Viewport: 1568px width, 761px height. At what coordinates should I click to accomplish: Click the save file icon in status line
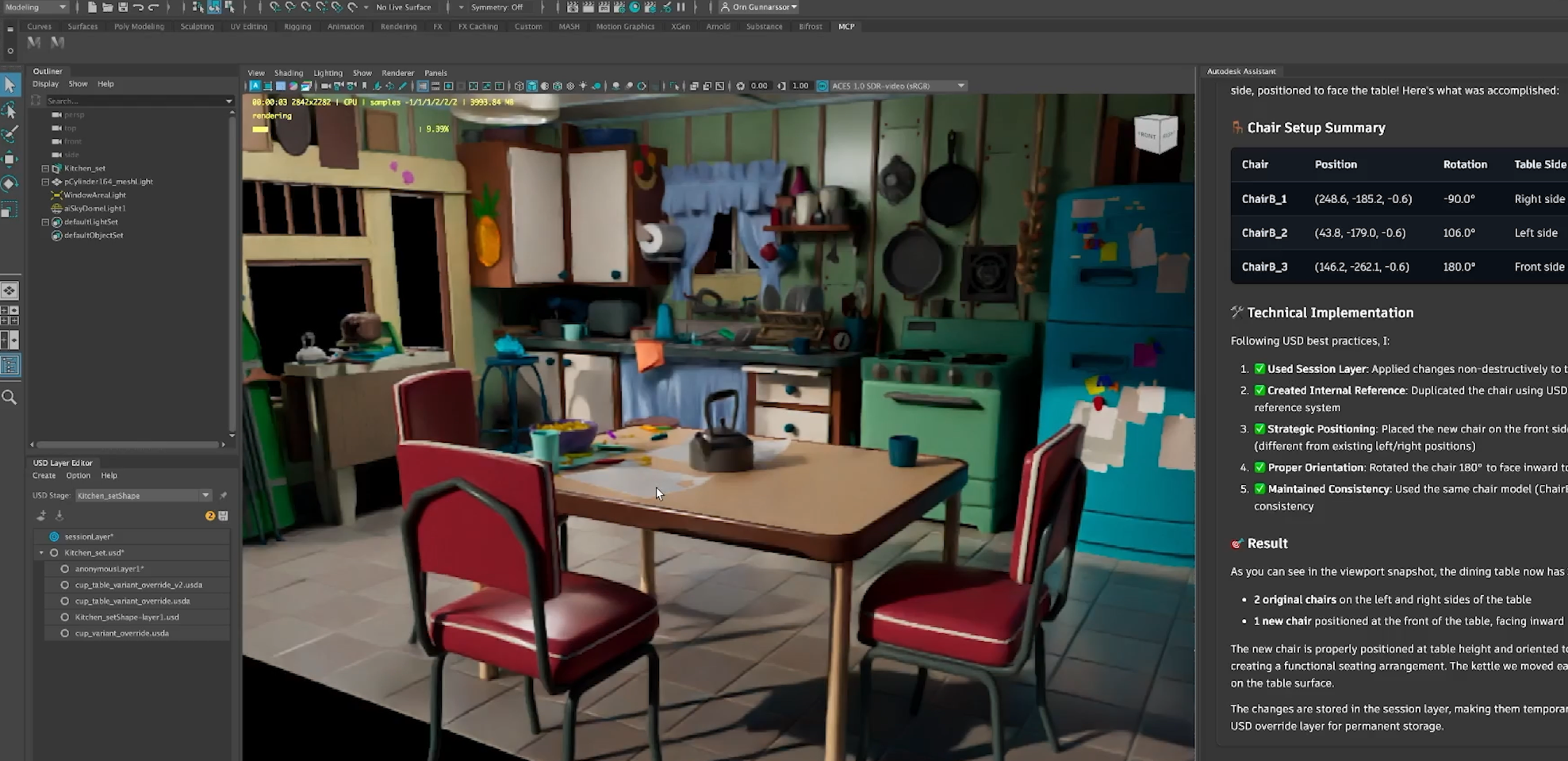pos(123,7)
